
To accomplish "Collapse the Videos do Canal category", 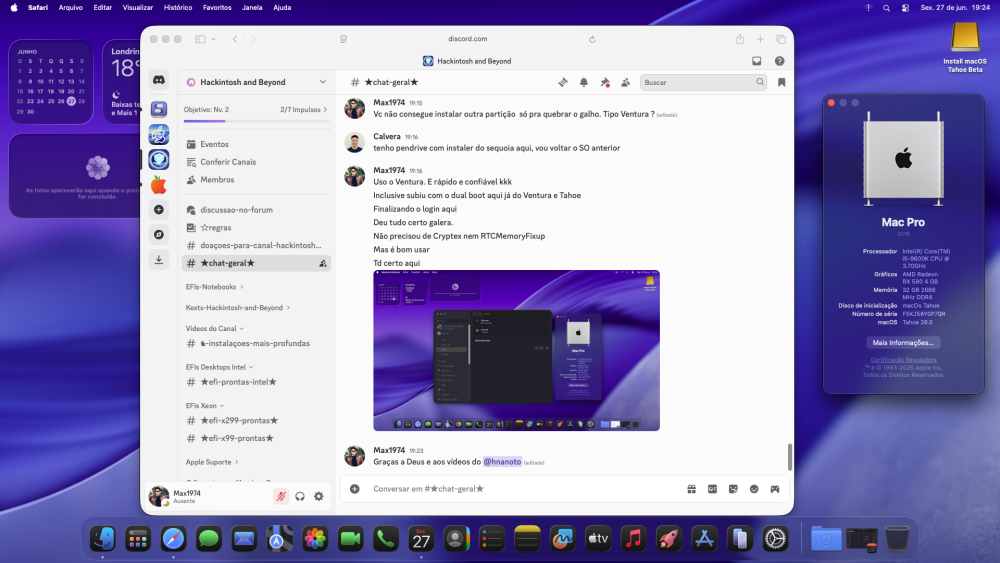I will click(214, 328).
